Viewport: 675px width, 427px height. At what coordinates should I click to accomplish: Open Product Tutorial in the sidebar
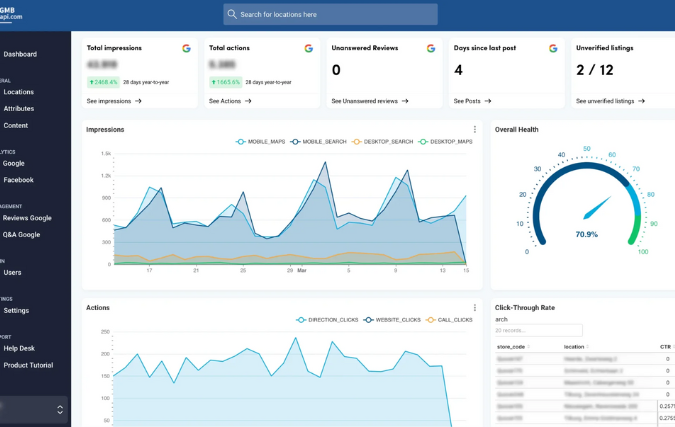28,365
